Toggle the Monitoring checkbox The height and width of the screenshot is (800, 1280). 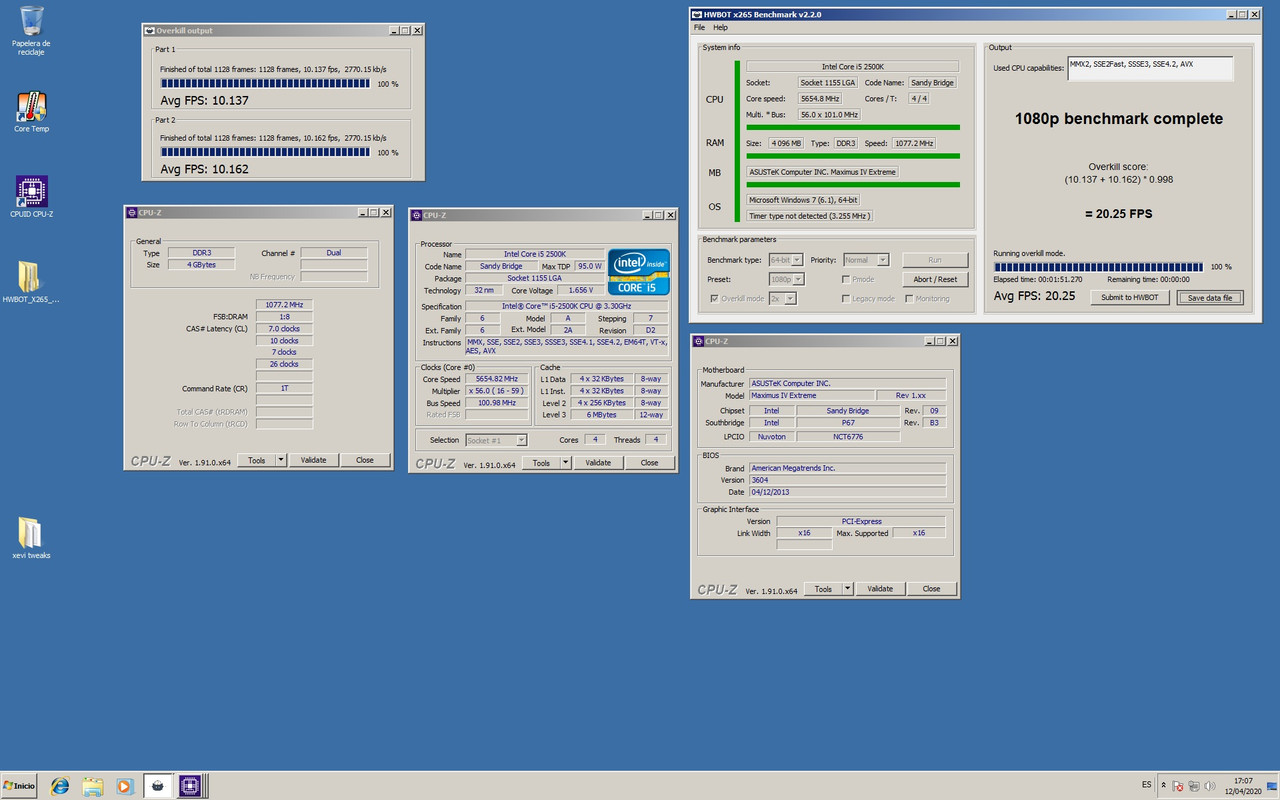click(x=909, y=298)
